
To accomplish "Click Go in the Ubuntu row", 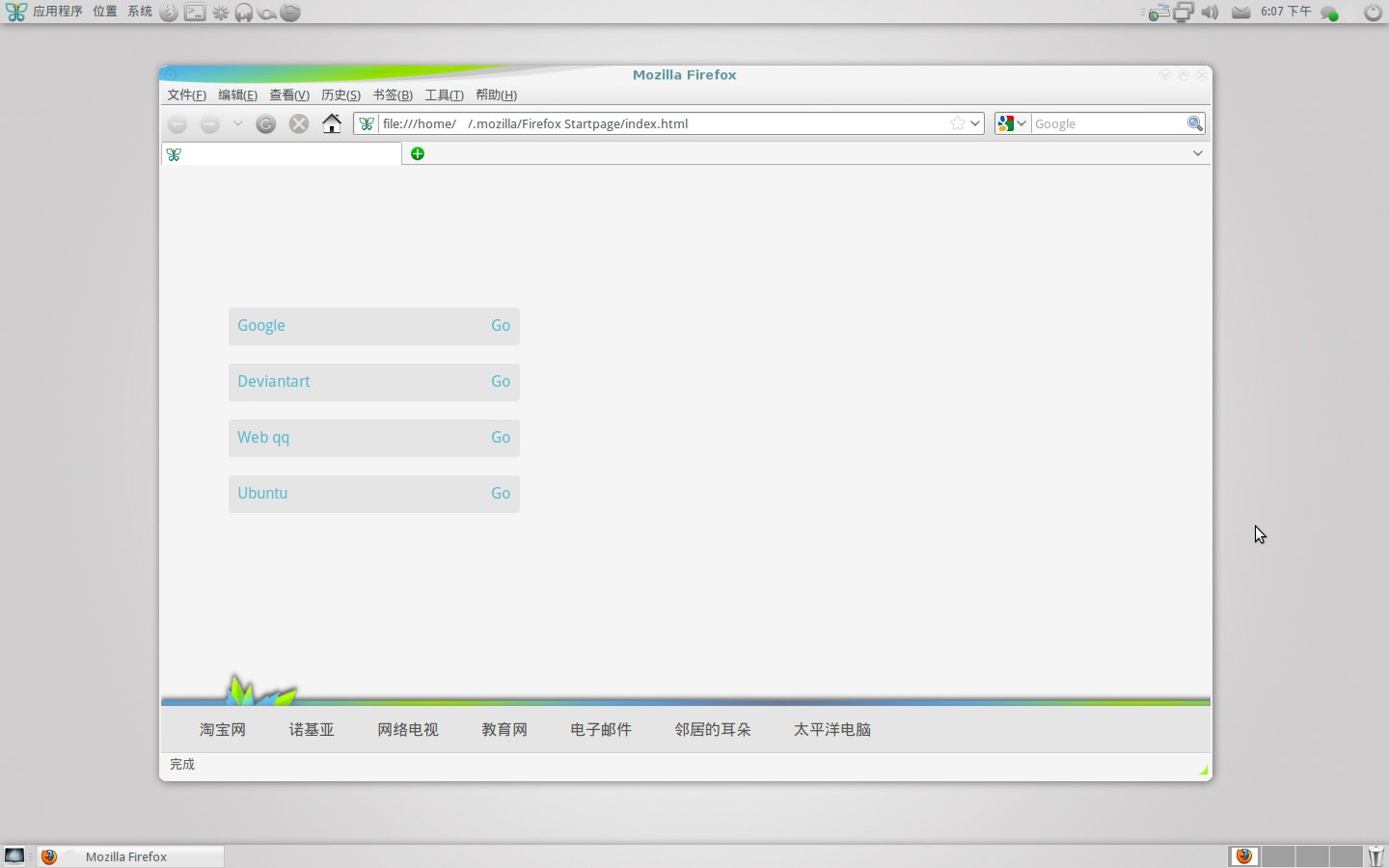I will coord(501,494).
